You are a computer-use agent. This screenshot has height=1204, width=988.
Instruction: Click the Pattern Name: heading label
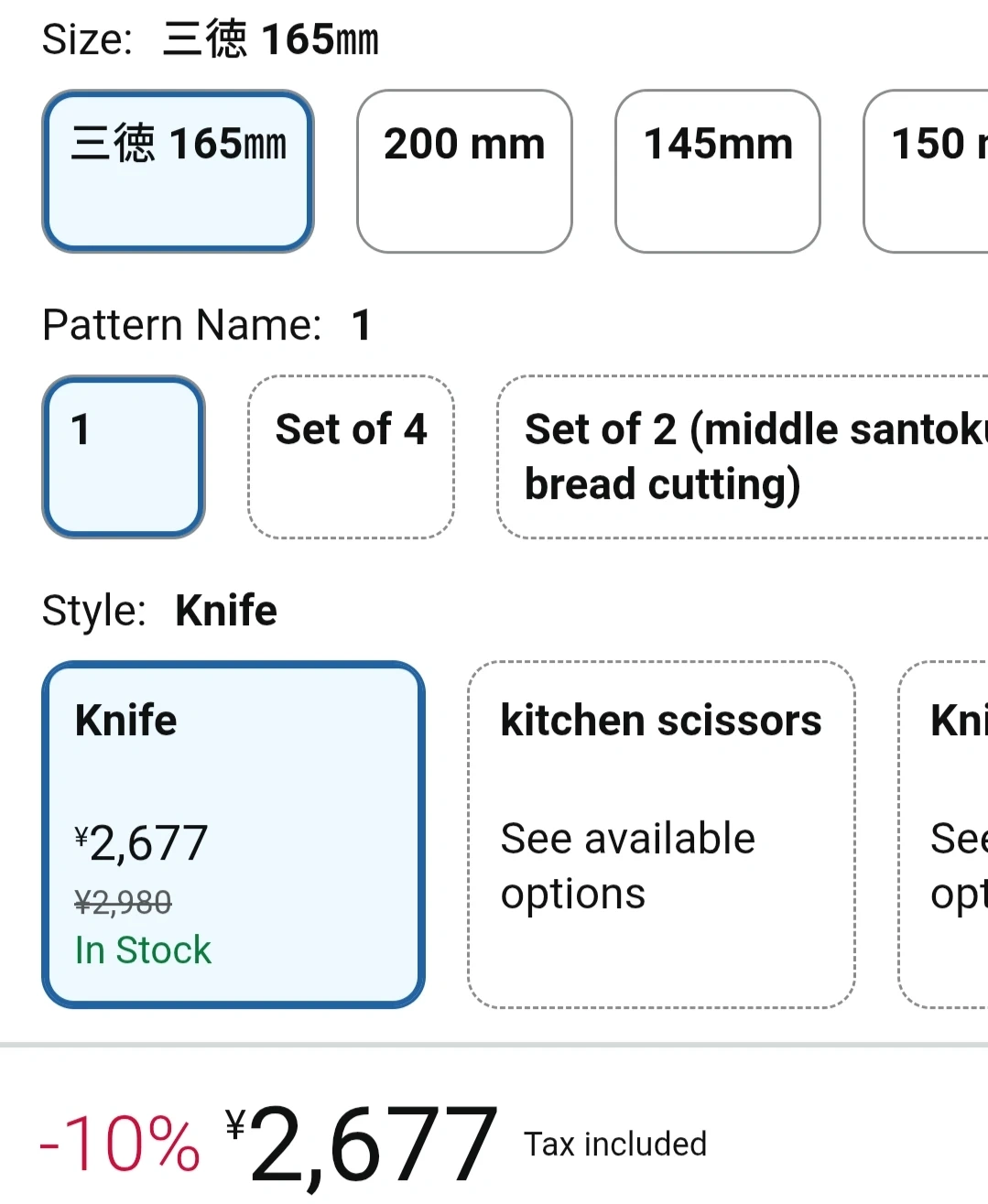(x=182, y=325)
